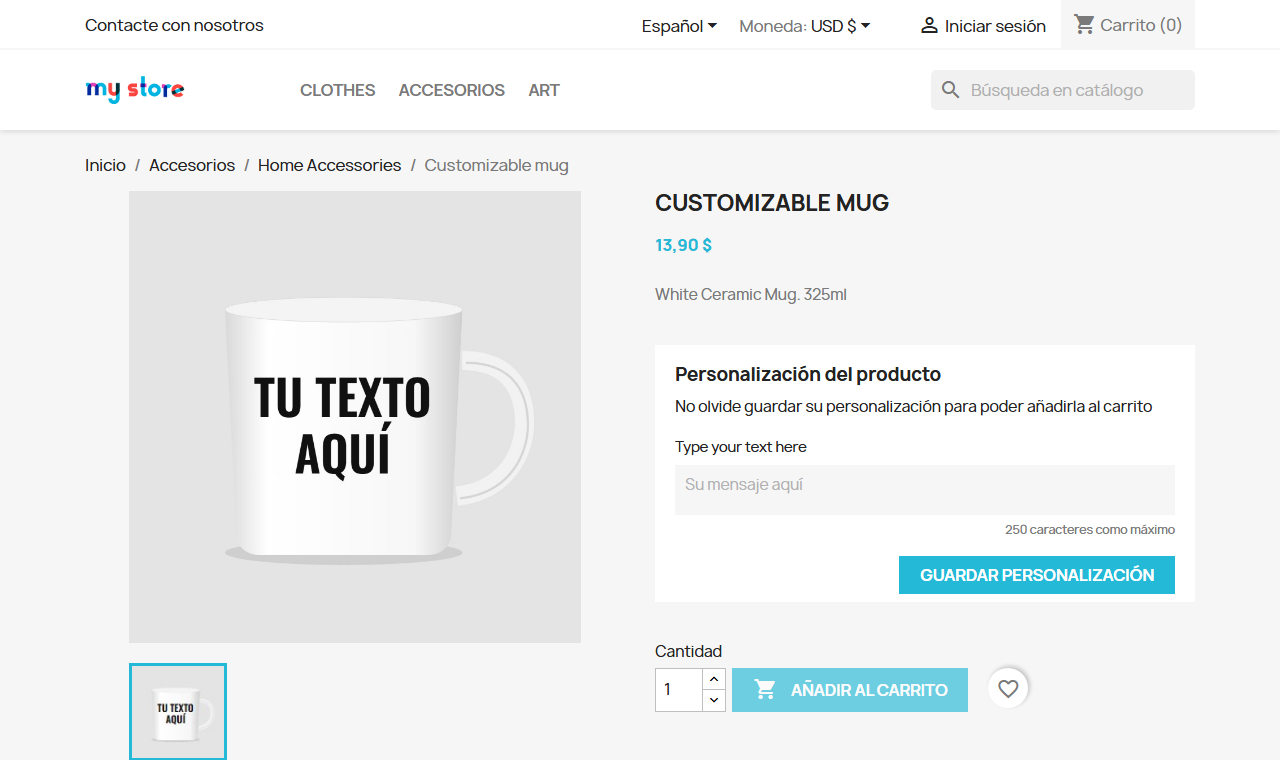Screen dimensions: 1280x760
Task: Open the ART menu
Action: coord(544,90)
